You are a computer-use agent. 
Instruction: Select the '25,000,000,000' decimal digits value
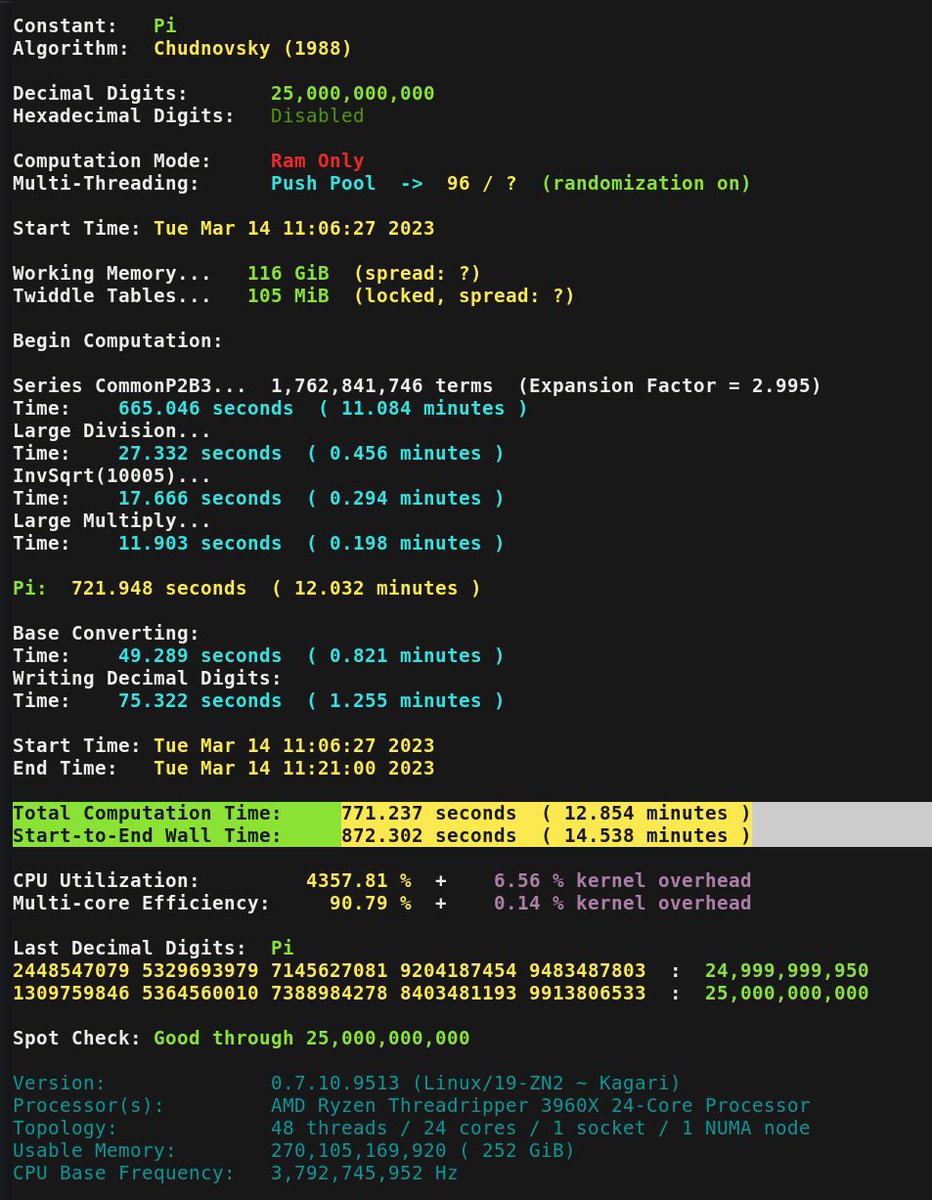click(x=352, y=93)
